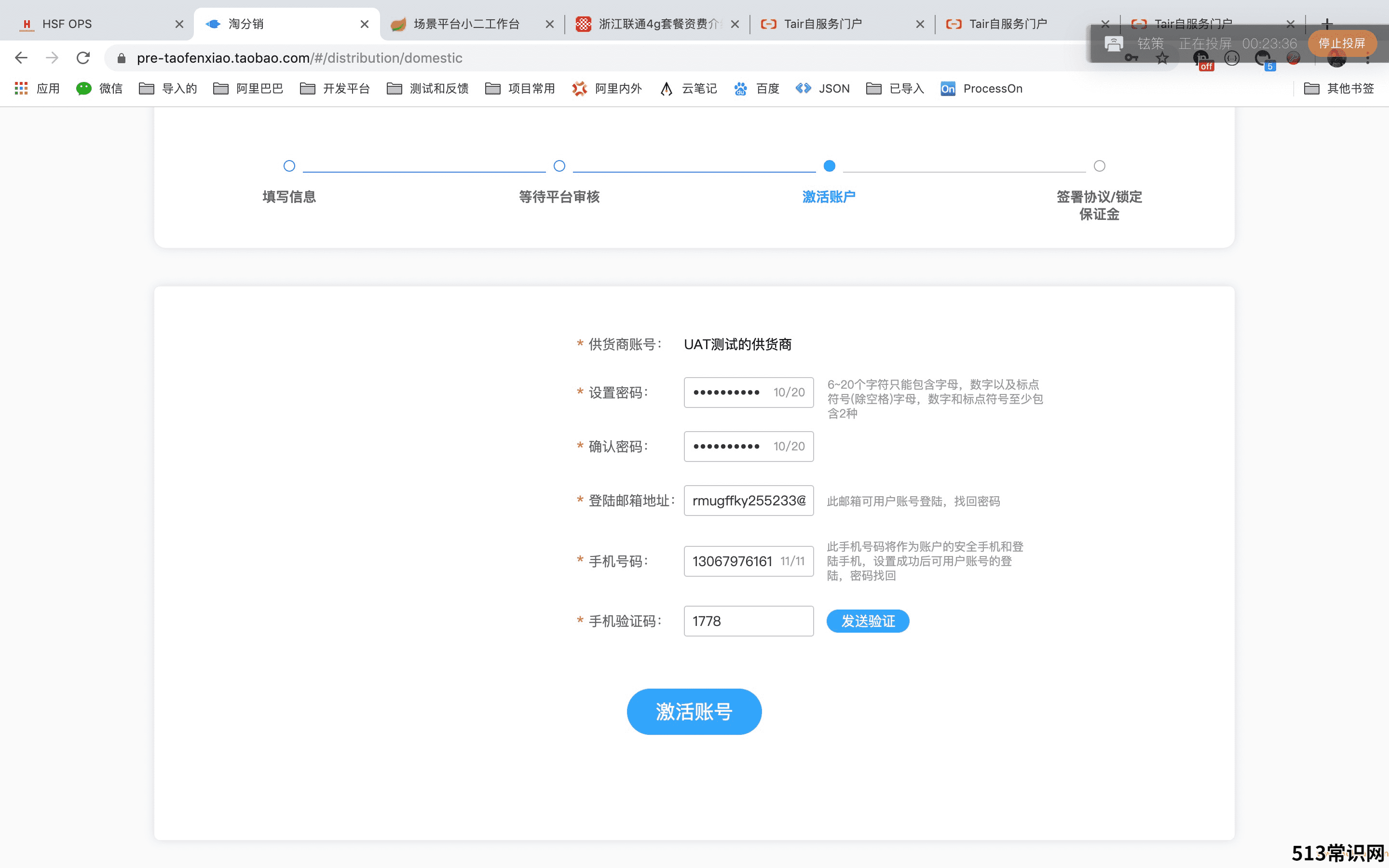
Task: Open a new browser tab
Action: [x=1326, y=24]
